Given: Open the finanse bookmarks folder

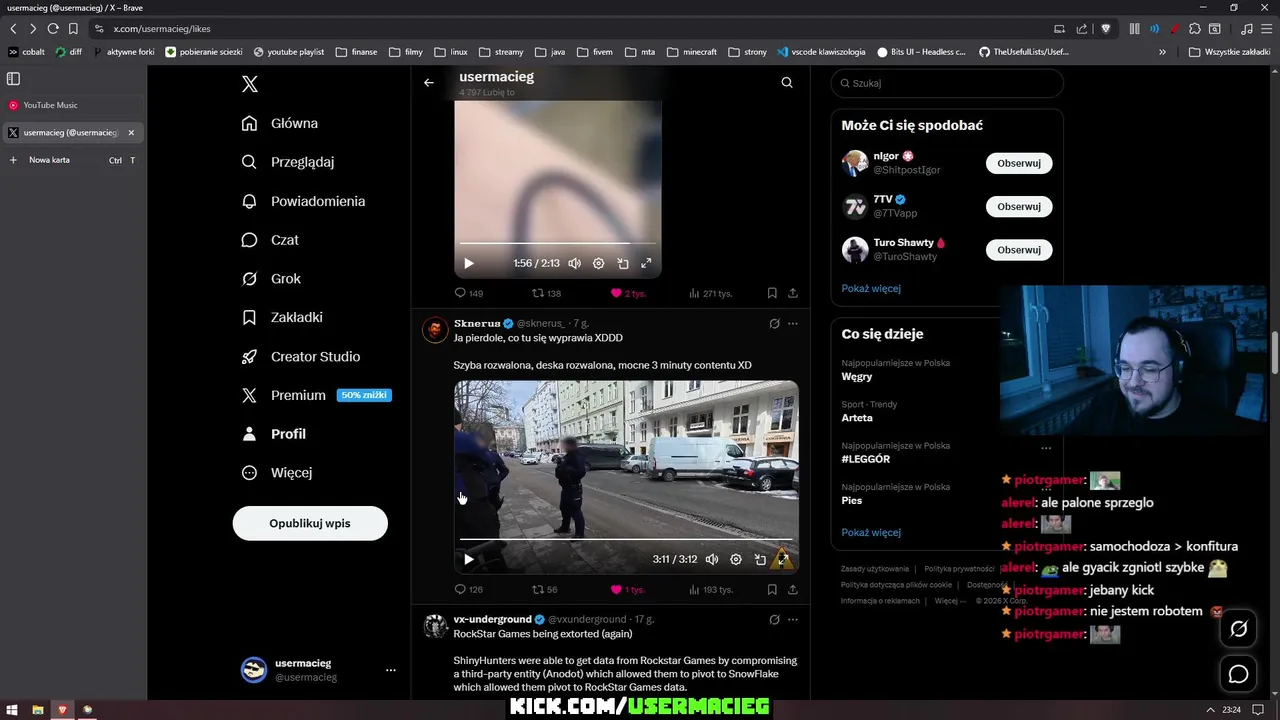Looking at the screenshot, I should [x=357, y=52].
